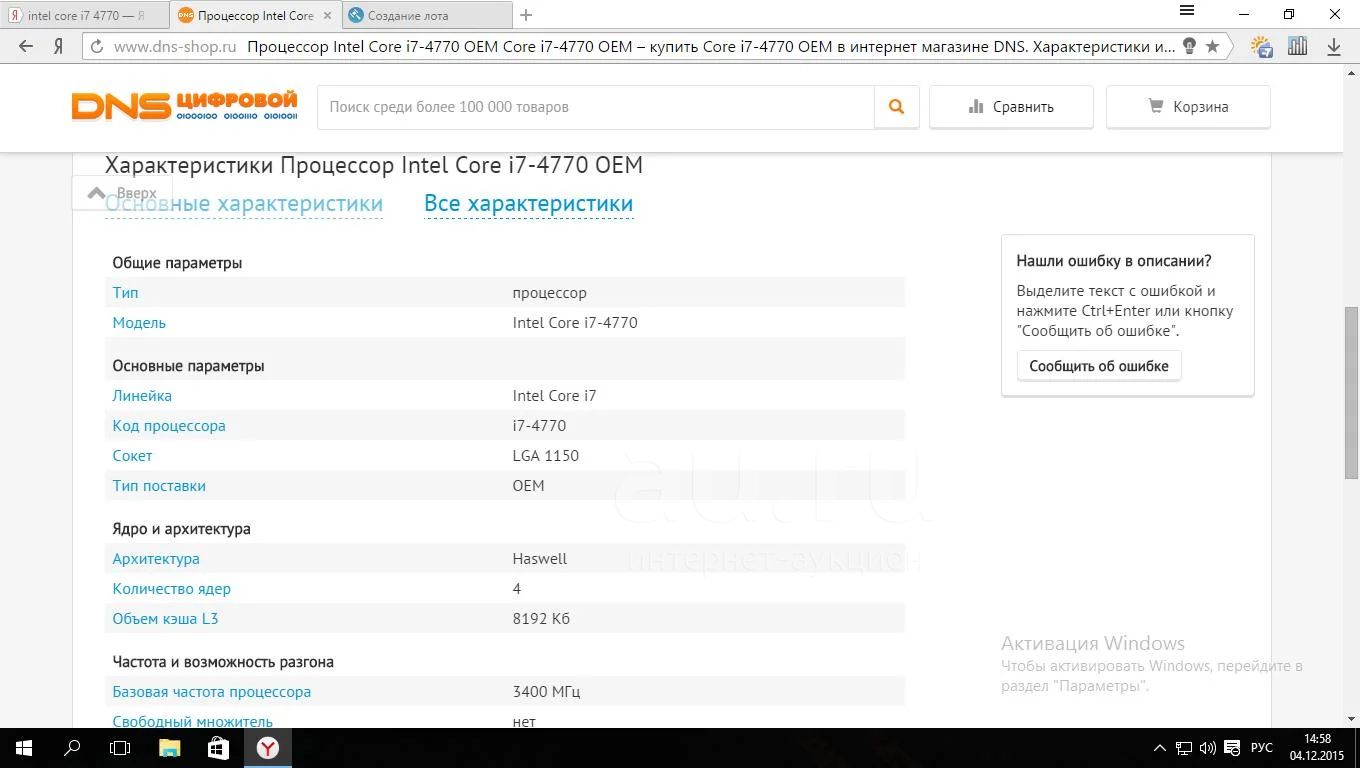Click the value LGA 1150
The image size is (1360, 768).
(x=546, y=456)
